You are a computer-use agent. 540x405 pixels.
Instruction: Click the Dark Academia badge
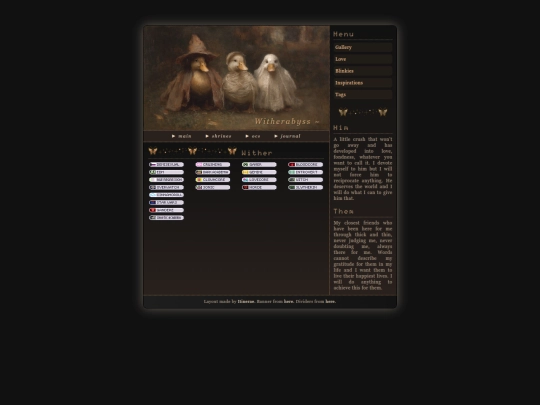coord(212,172)
